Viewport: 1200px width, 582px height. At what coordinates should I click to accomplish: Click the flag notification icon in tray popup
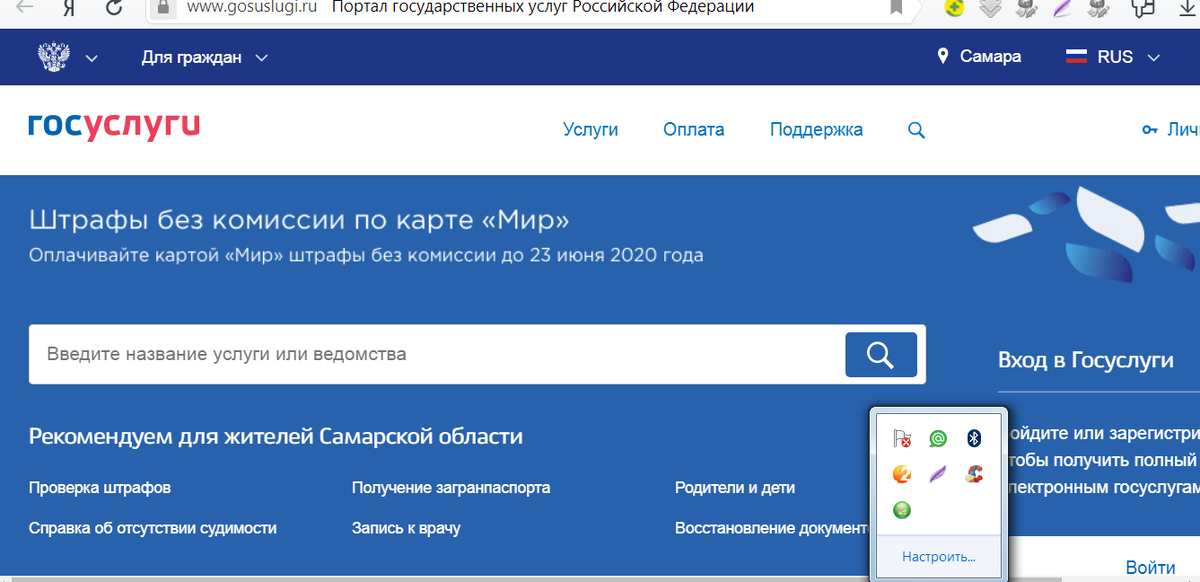(x=903, y=438)
